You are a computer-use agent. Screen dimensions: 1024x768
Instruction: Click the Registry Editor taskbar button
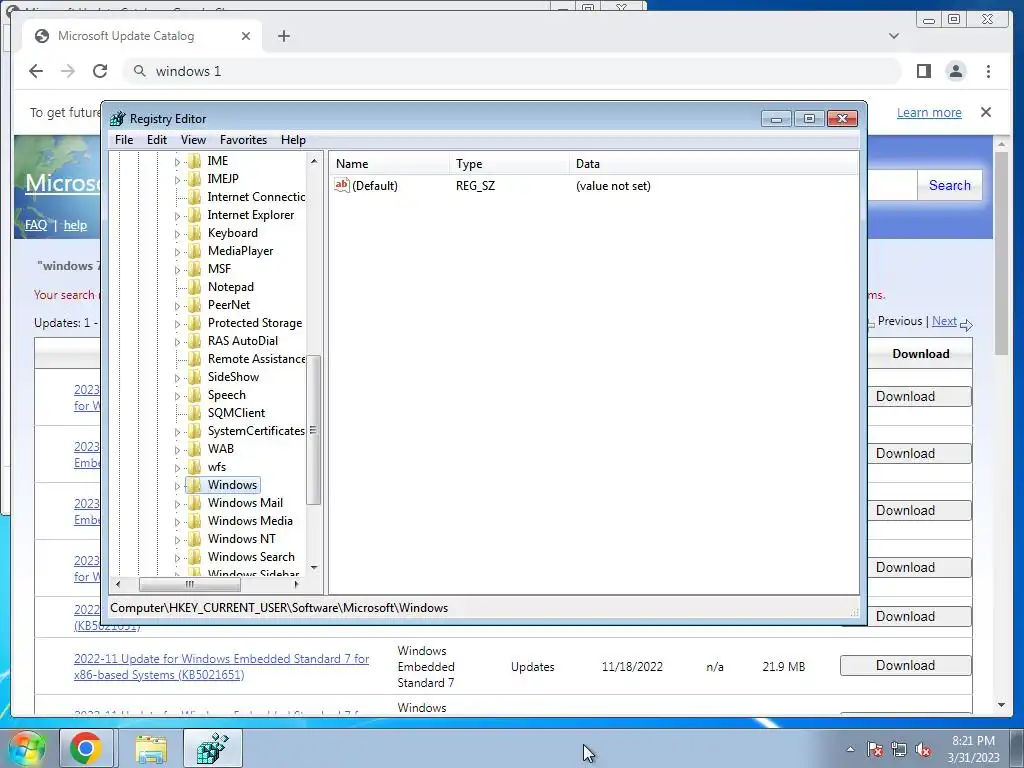(214, 748)
